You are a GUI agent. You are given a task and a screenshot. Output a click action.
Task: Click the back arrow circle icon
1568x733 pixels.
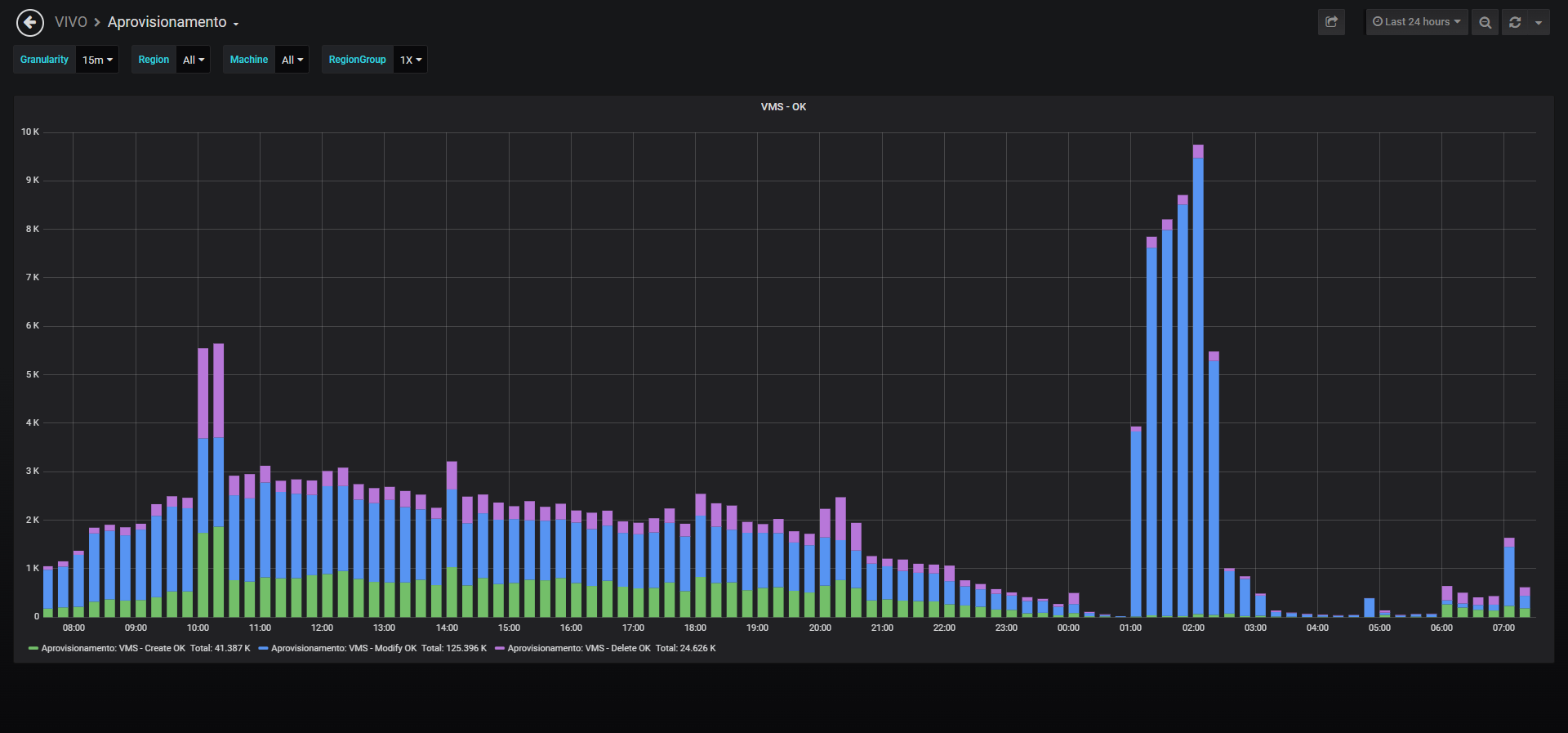[x=30, y=22]
